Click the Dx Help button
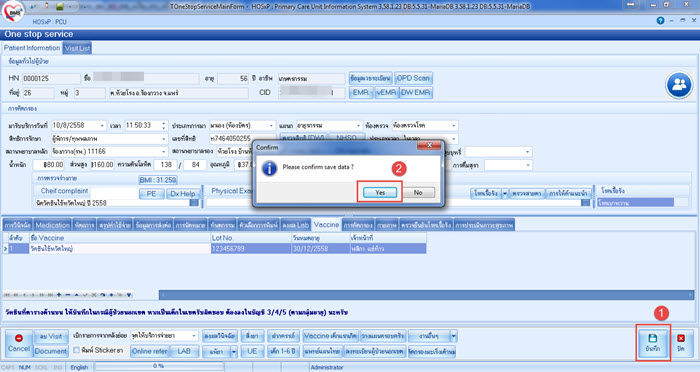The image size is (700, 372). [183, 194]
